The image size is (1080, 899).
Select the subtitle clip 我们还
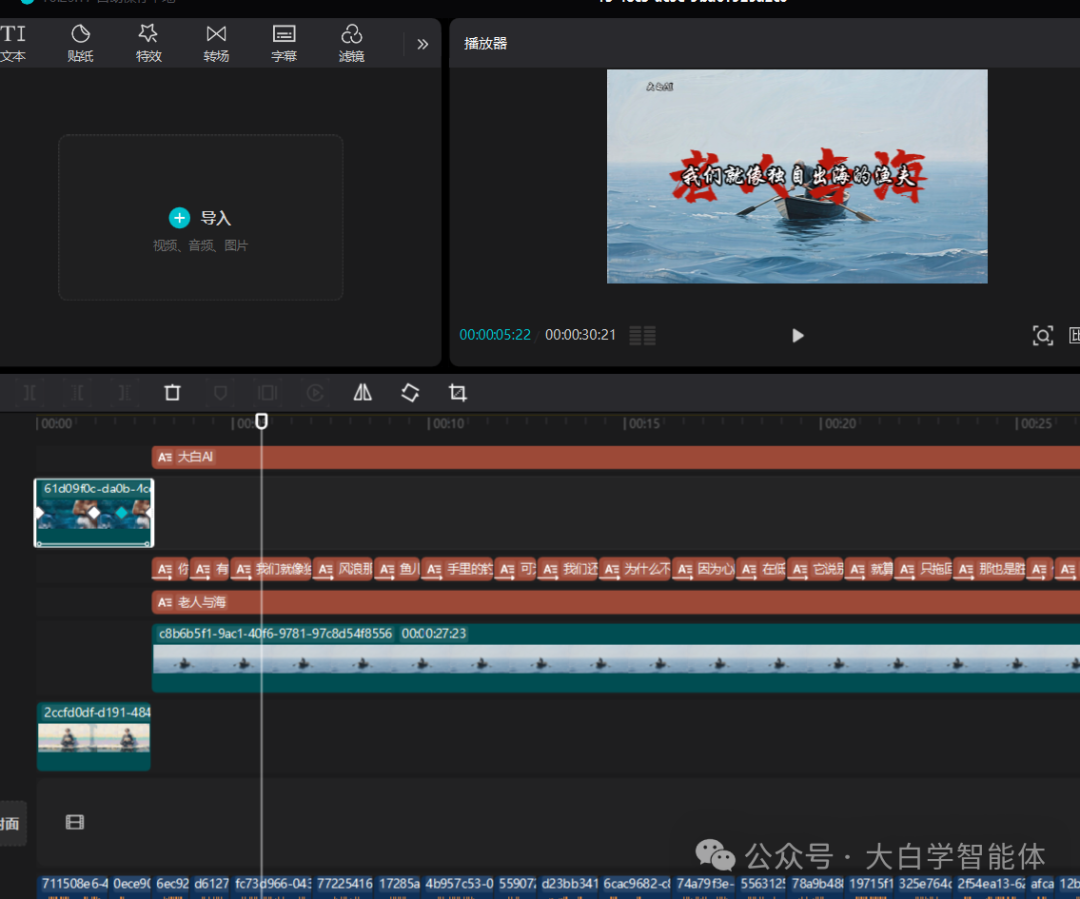pos(568,569)
